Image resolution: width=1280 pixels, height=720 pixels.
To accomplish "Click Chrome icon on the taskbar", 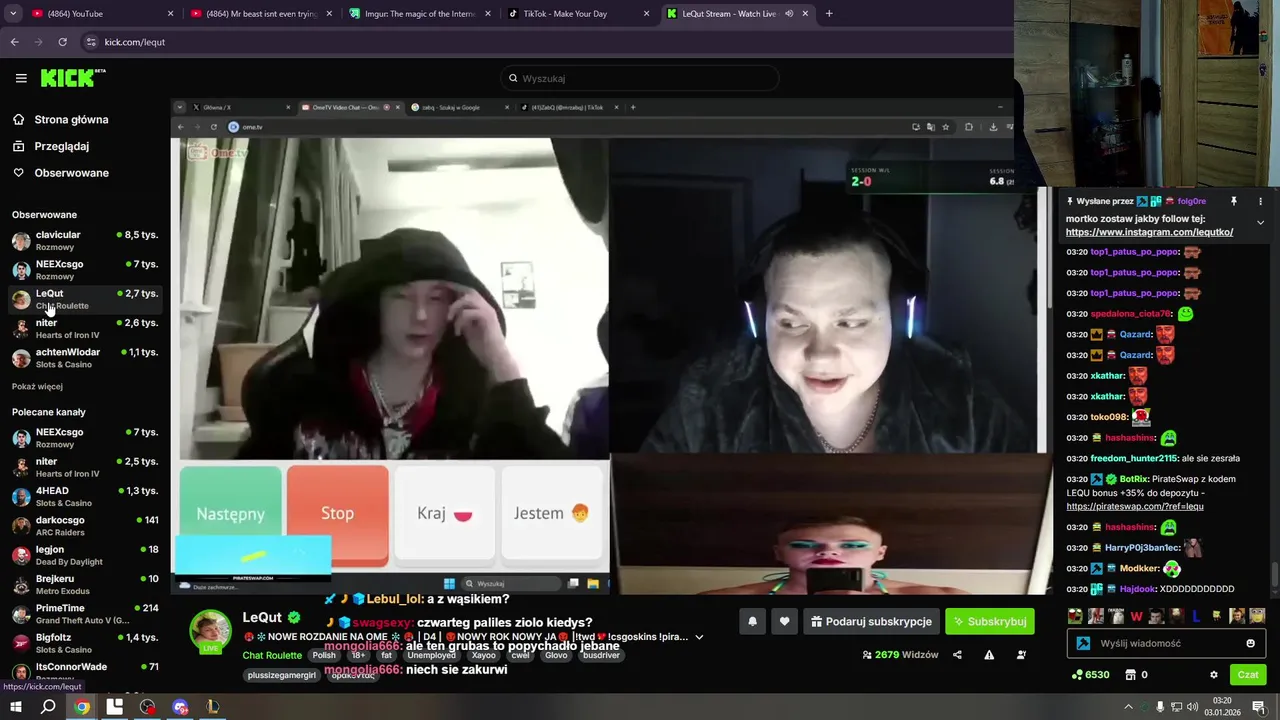I will 82,707.
